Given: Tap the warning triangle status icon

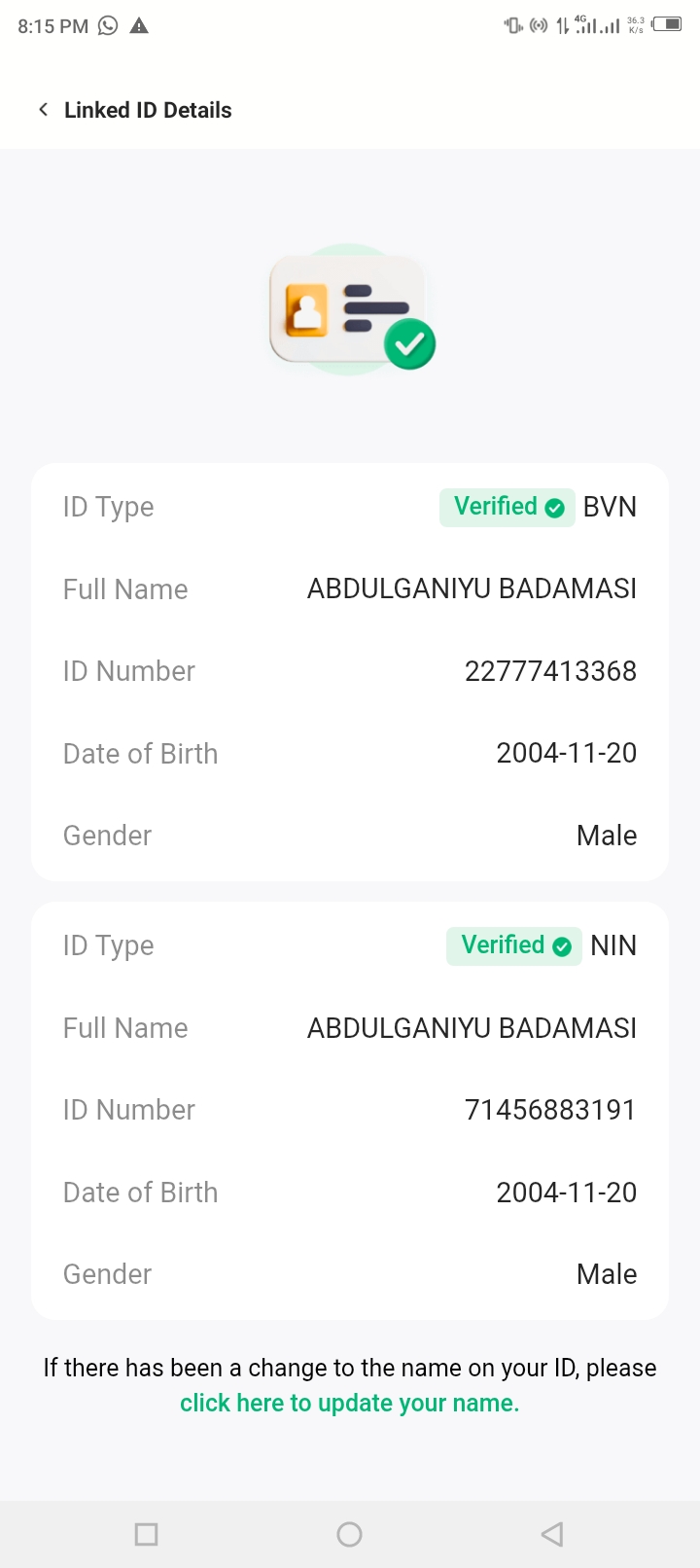Looking at the screenshot, I should tap(139, 26).
